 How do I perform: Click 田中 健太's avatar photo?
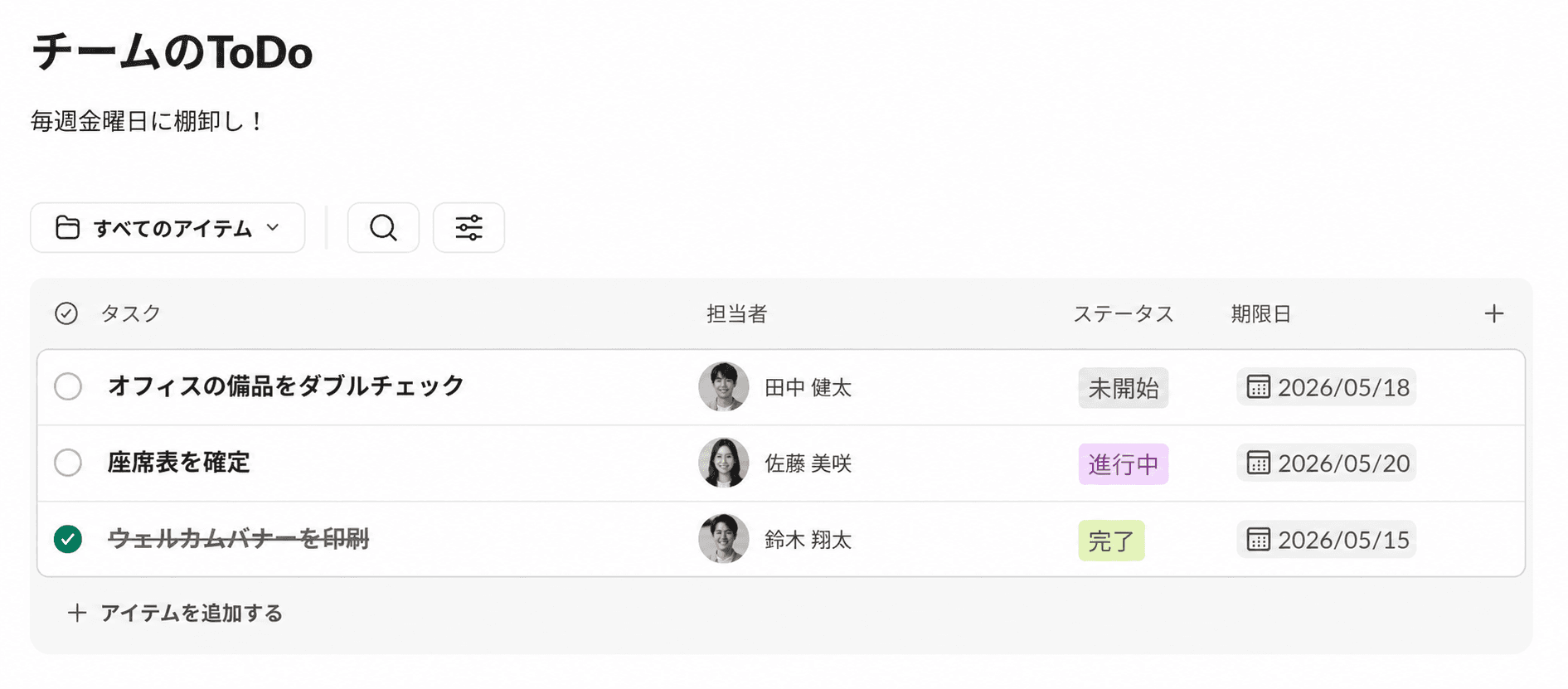pos(724,386)
